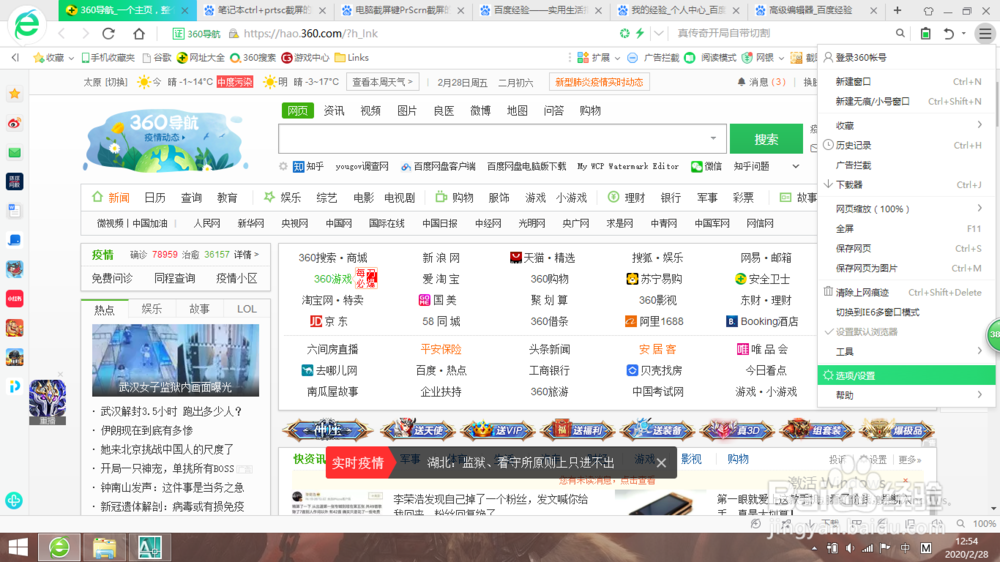Image resolution: width=1000 pixels, height=562 pixels.
Task: Expand the 扩展 dropdown arrow
Action: [x=617, y=58]
